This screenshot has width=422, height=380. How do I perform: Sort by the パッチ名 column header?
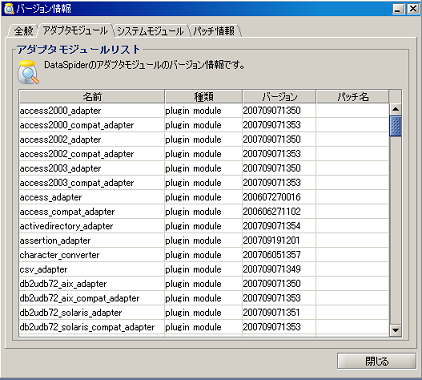pos(352,97)
